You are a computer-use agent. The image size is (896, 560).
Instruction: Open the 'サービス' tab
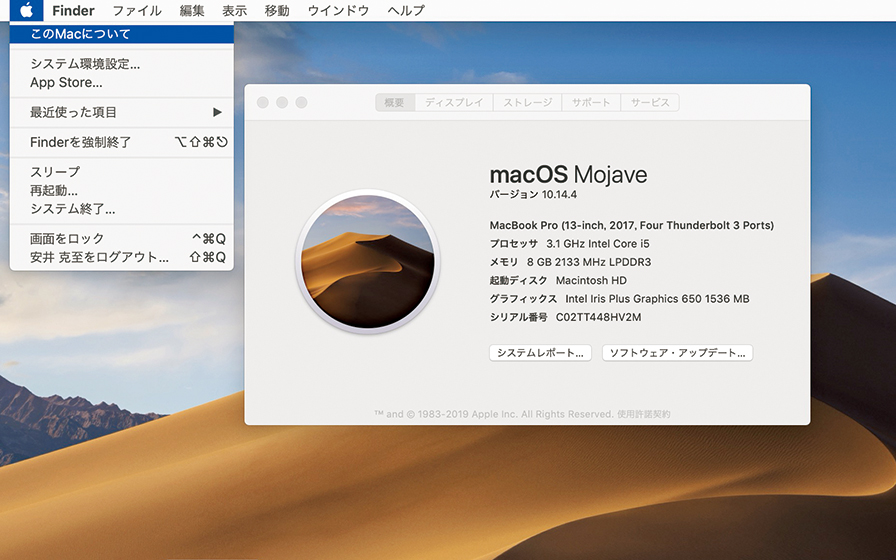(x=650, y=103)
